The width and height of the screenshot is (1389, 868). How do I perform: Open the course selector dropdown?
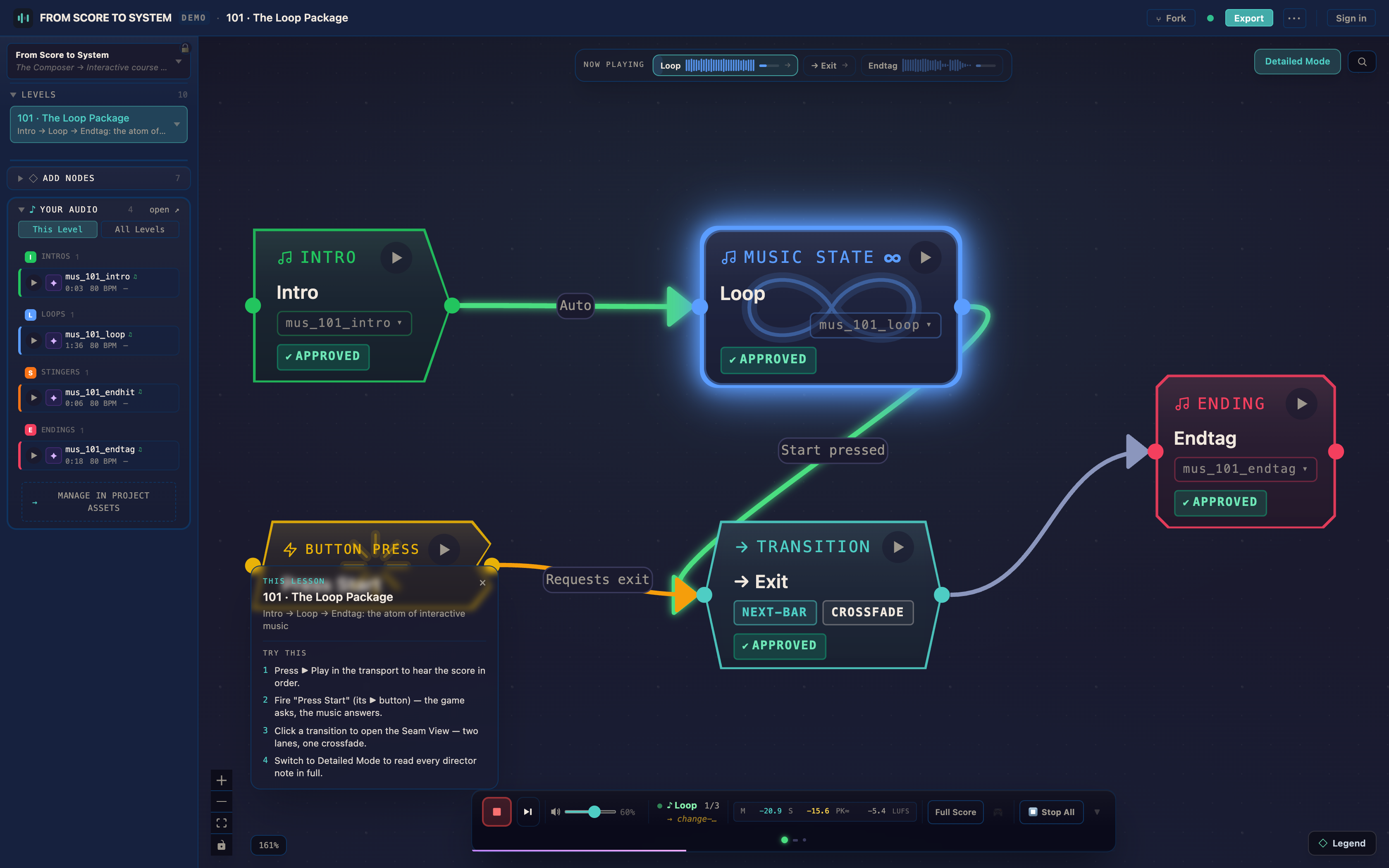pos(98,61)
